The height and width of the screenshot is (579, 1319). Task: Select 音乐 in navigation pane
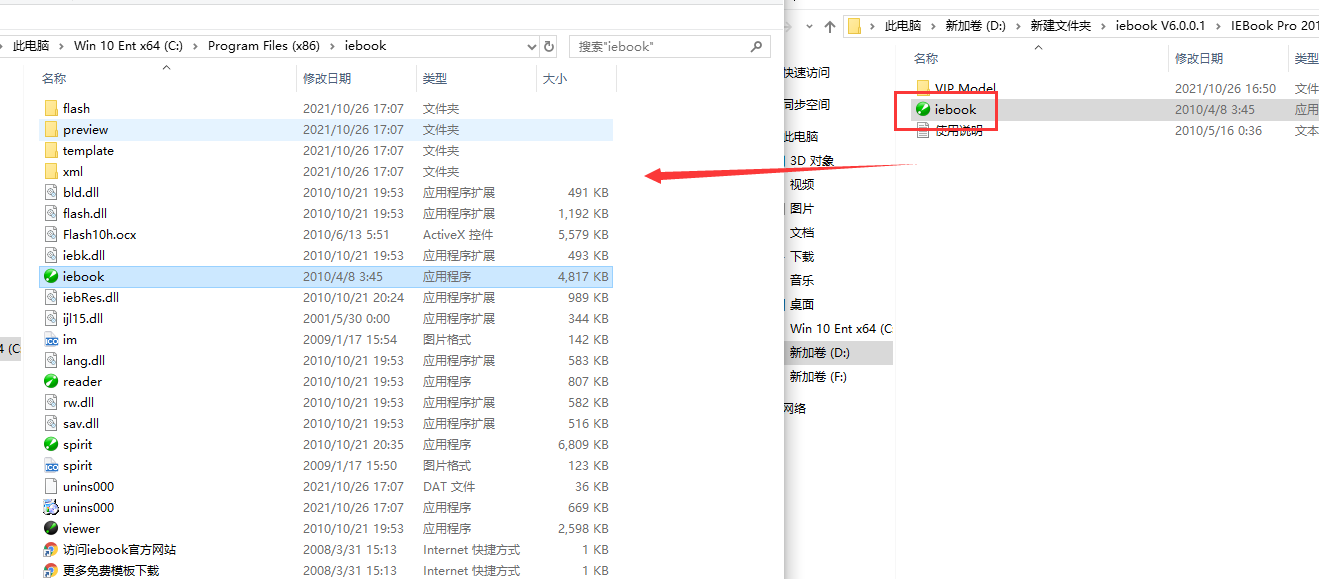pyautogui.click(x=802, y=280)
